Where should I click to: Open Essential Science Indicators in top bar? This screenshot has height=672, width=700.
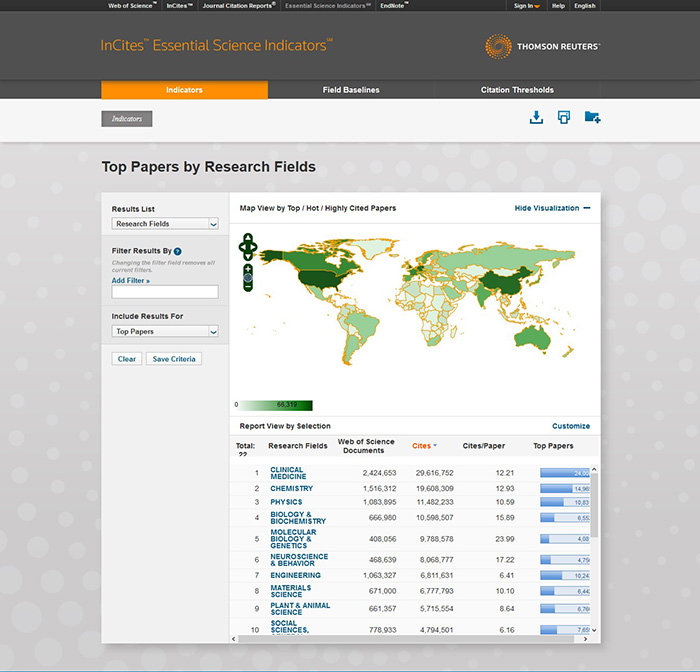pyautogui.click(x=328, y=6)
